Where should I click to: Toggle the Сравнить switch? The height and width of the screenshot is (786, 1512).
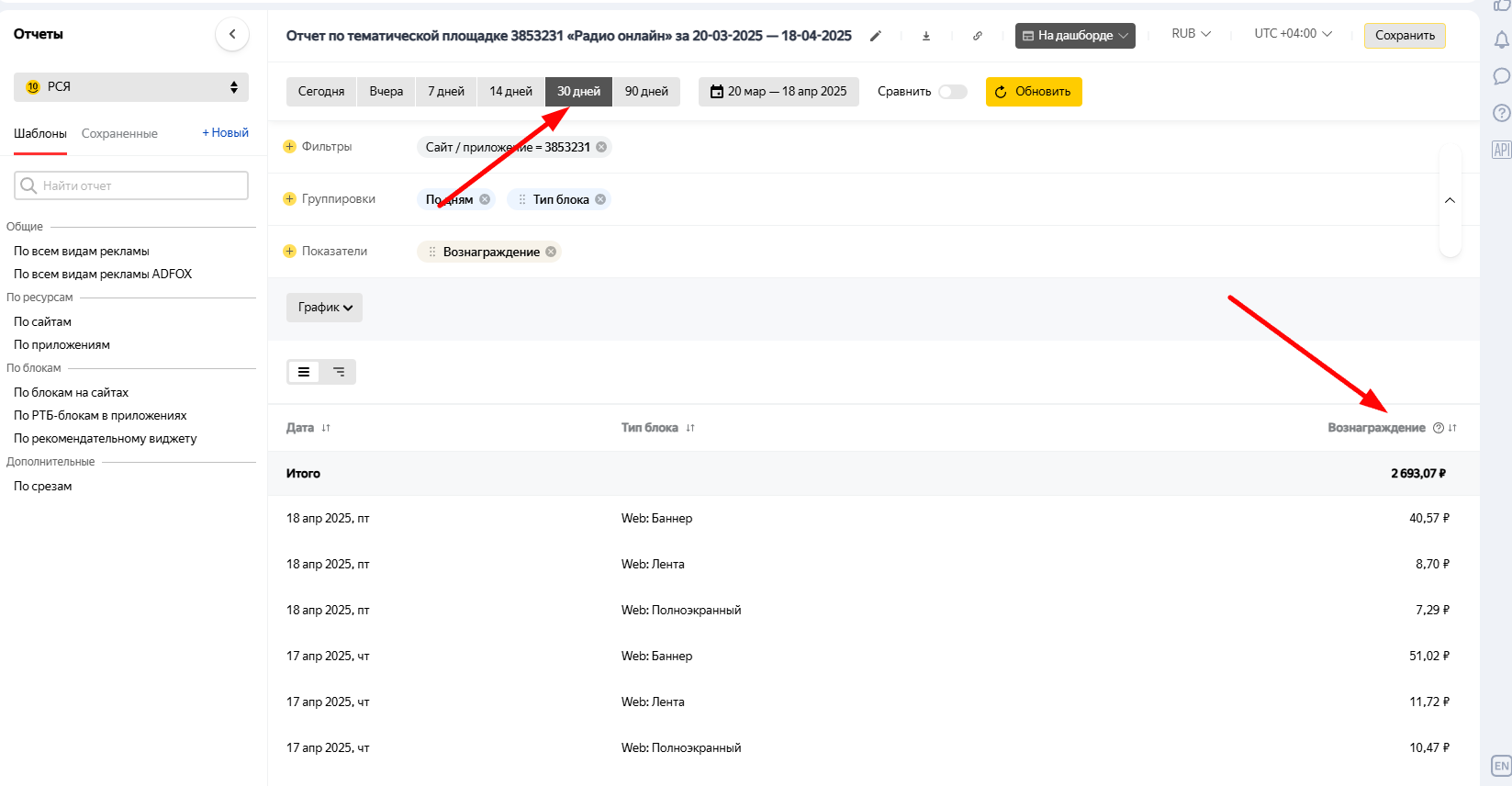(x=953, y=92)
